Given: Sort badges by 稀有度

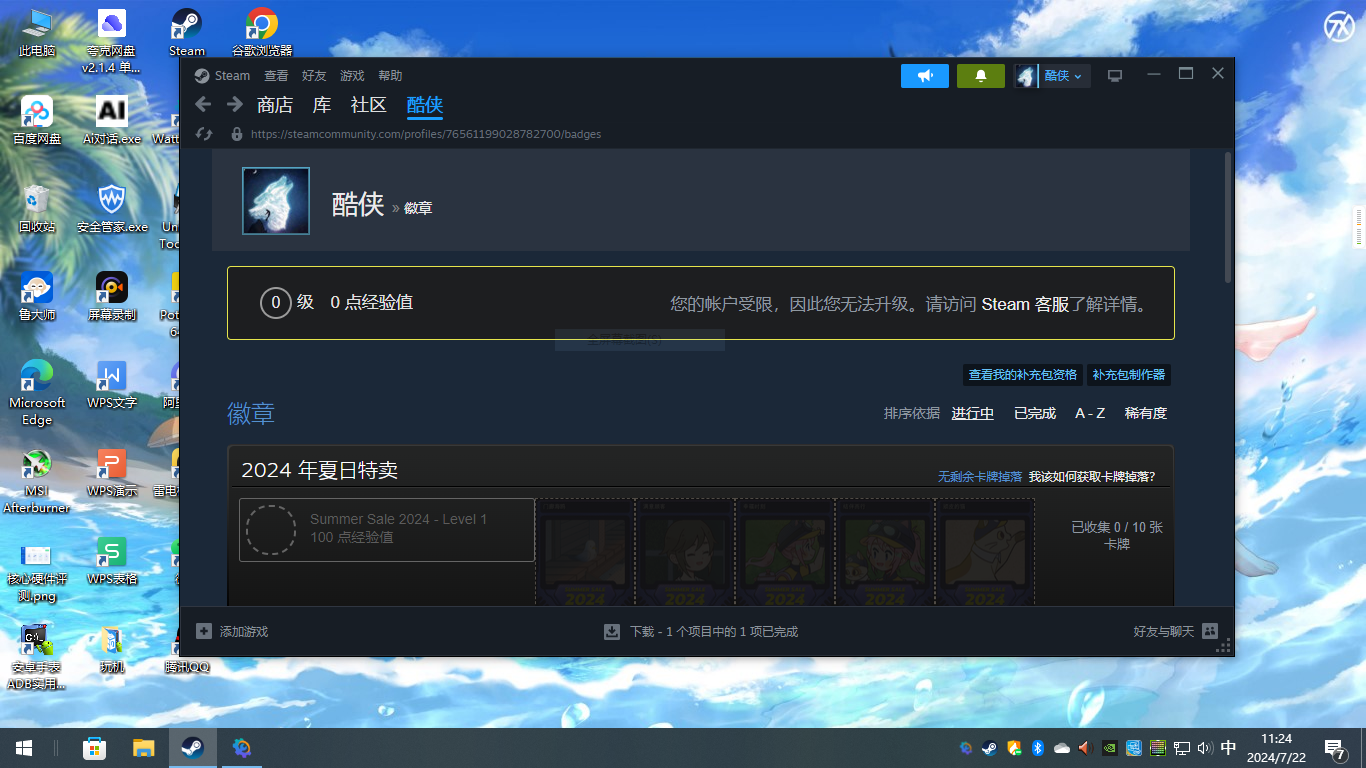Looking at the screenshot, I should tap(1146, 413).
